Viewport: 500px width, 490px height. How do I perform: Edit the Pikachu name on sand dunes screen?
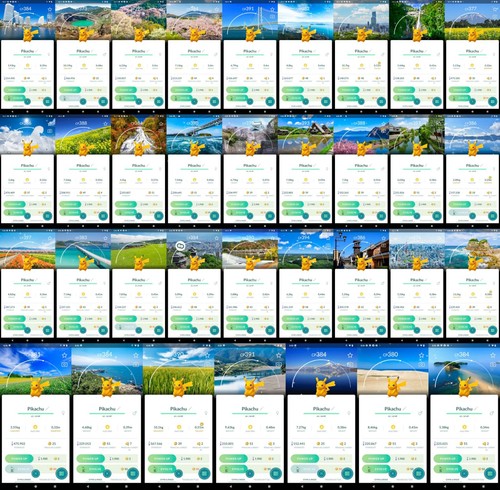(404, 408)
